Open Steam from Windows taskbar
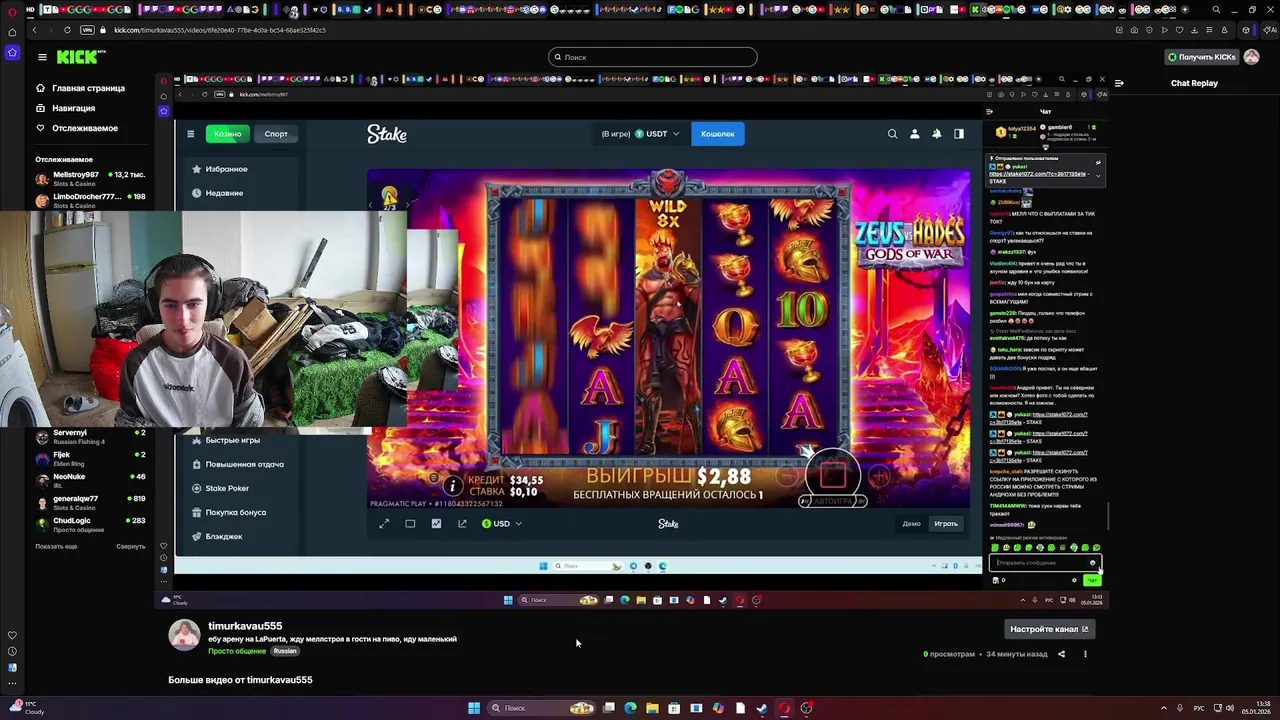This screenshot has width=1280, height=720. [x=762, y=708]
